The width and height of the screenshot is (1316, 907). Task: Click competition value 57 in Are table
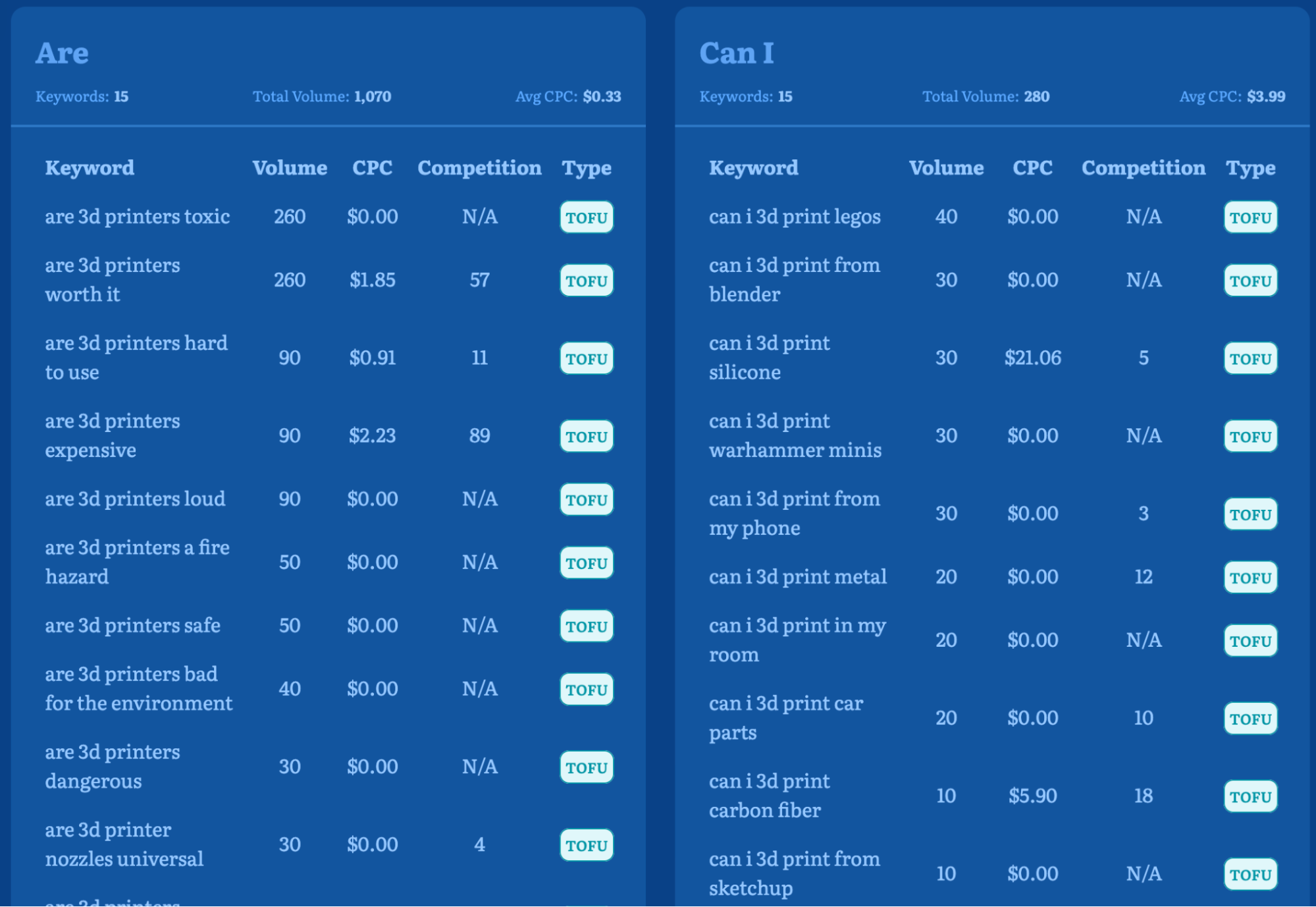pos(479,279)
